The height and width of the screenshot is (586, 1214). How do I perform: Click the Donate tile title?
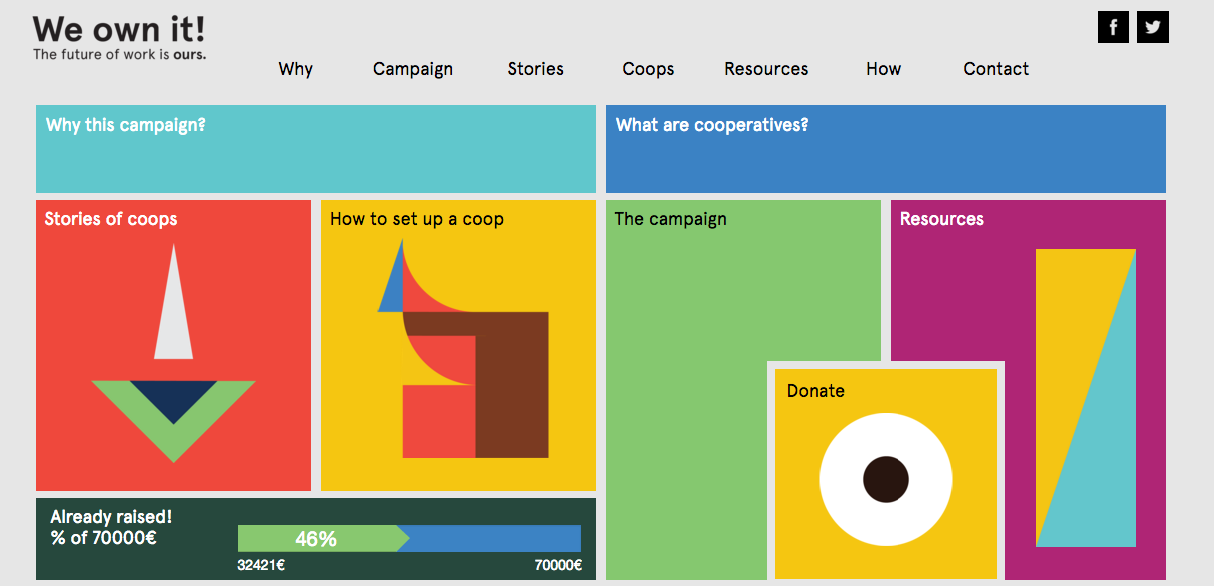point(816,391)
